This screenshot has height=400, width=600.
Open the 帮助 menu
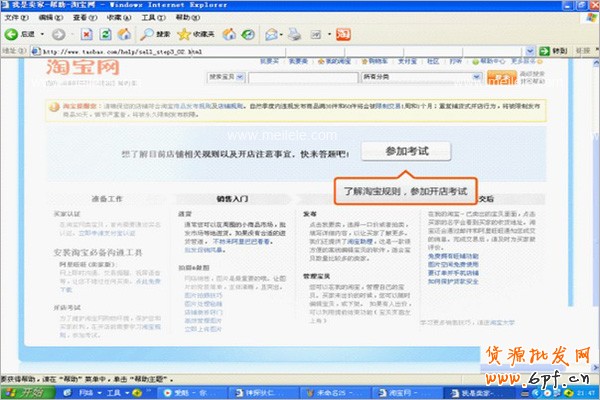click(188, 18)
